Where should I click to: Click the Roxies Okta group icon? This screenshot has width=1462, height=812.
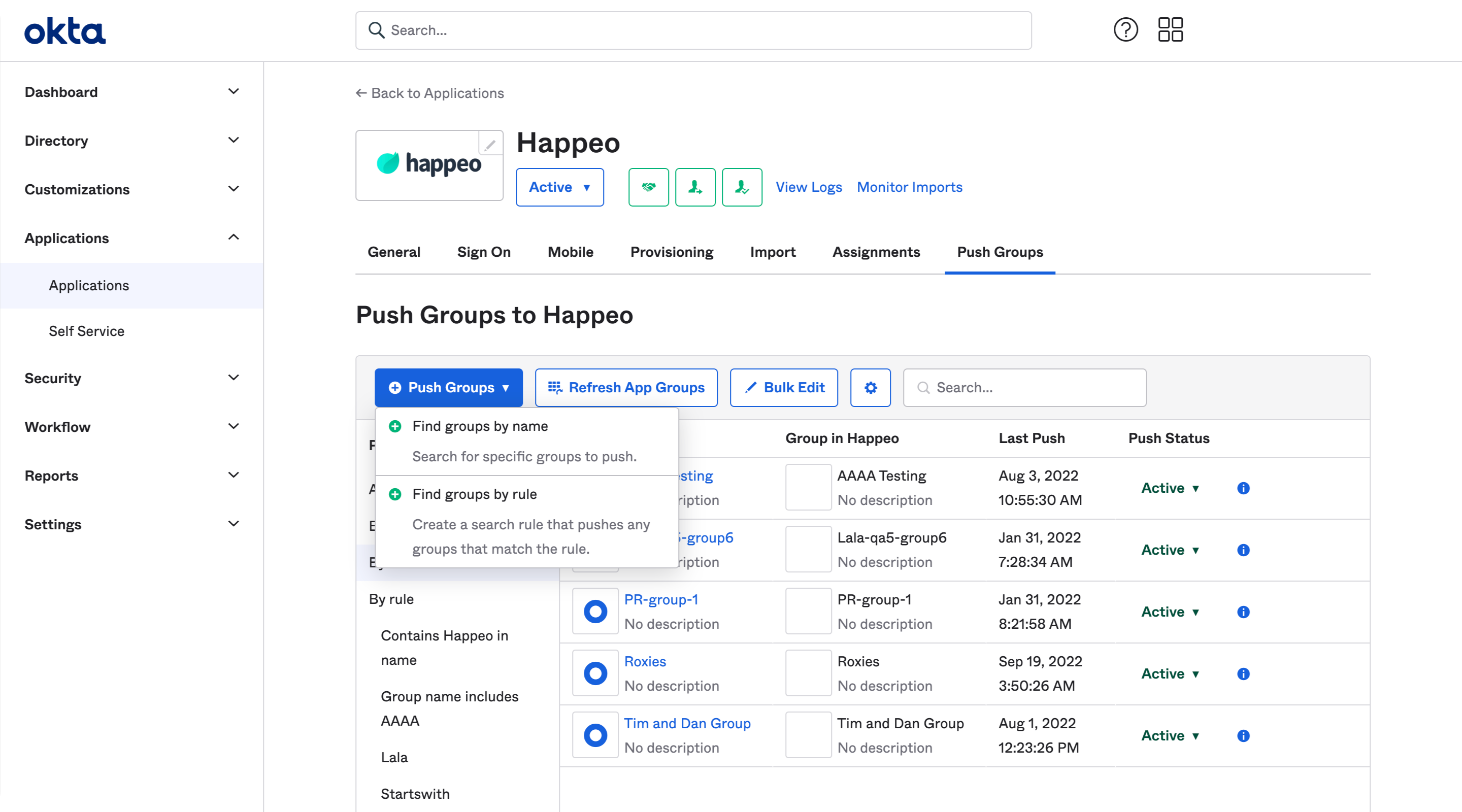pyautogui.click(x=595, y=673)
